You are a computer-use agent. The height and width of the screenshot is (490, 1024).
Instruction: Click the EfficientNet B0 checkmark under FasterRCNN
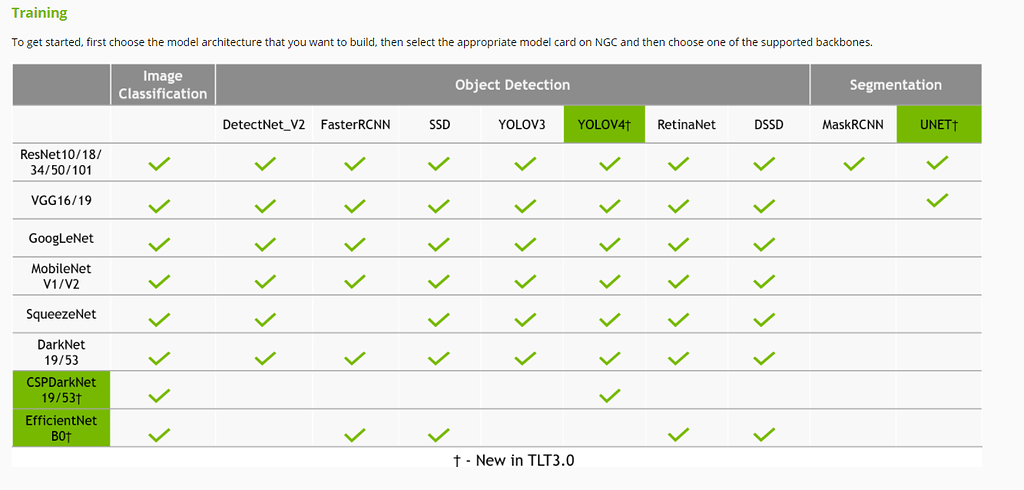355,434
